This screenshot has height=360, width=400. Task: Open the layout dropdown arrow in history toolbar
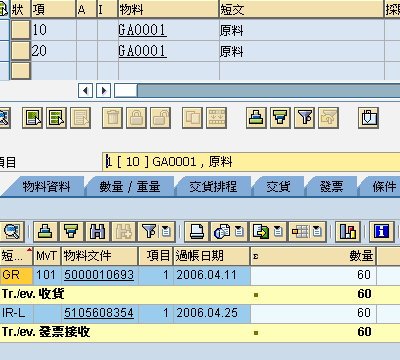(x=317, y=231)
